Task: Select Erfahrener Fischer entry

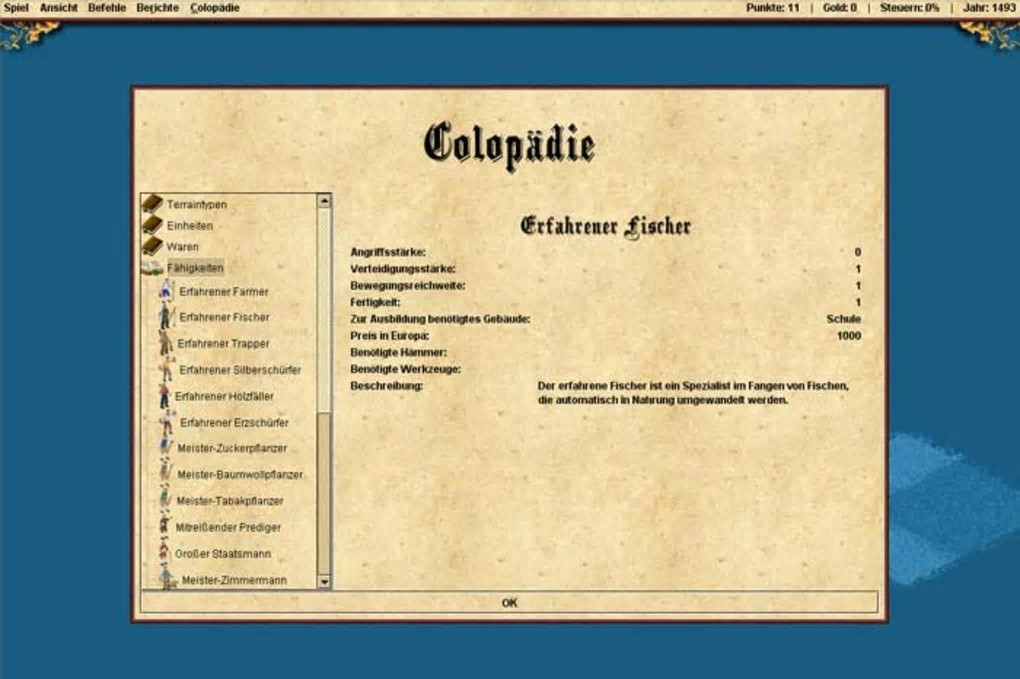Action: pyautogui.click(x=224, y=317)
